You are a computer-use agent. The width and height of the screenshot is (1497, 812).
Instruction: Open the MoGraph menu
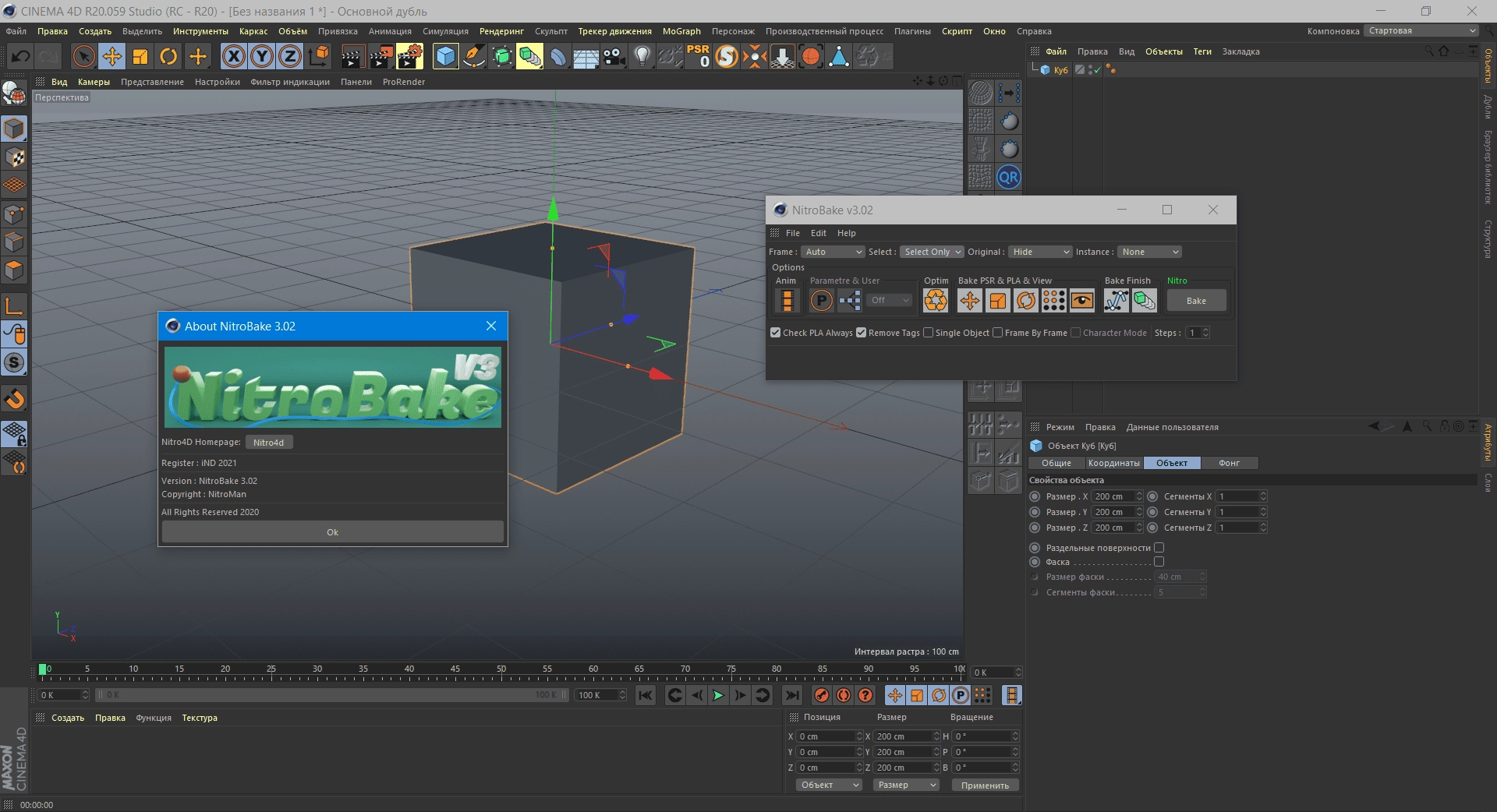681,31
